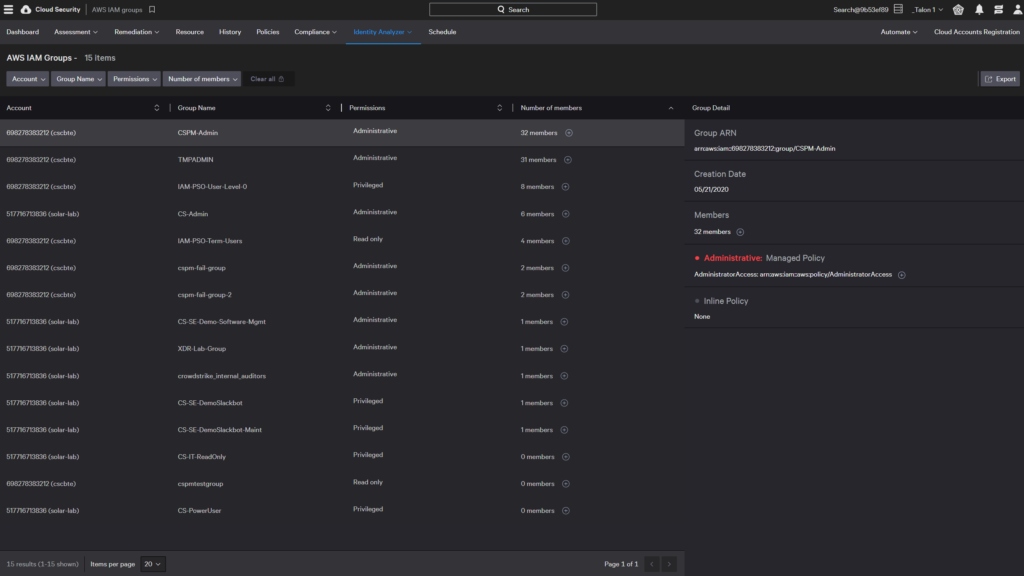1024x576 pixels.
Task: Expand members of cspm-fail-group row
Action: click(566, 268)
